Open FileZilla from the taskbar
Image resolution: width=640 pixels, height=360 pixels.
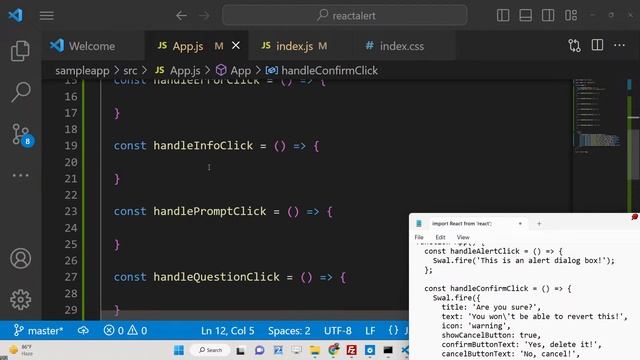[351, 350]
